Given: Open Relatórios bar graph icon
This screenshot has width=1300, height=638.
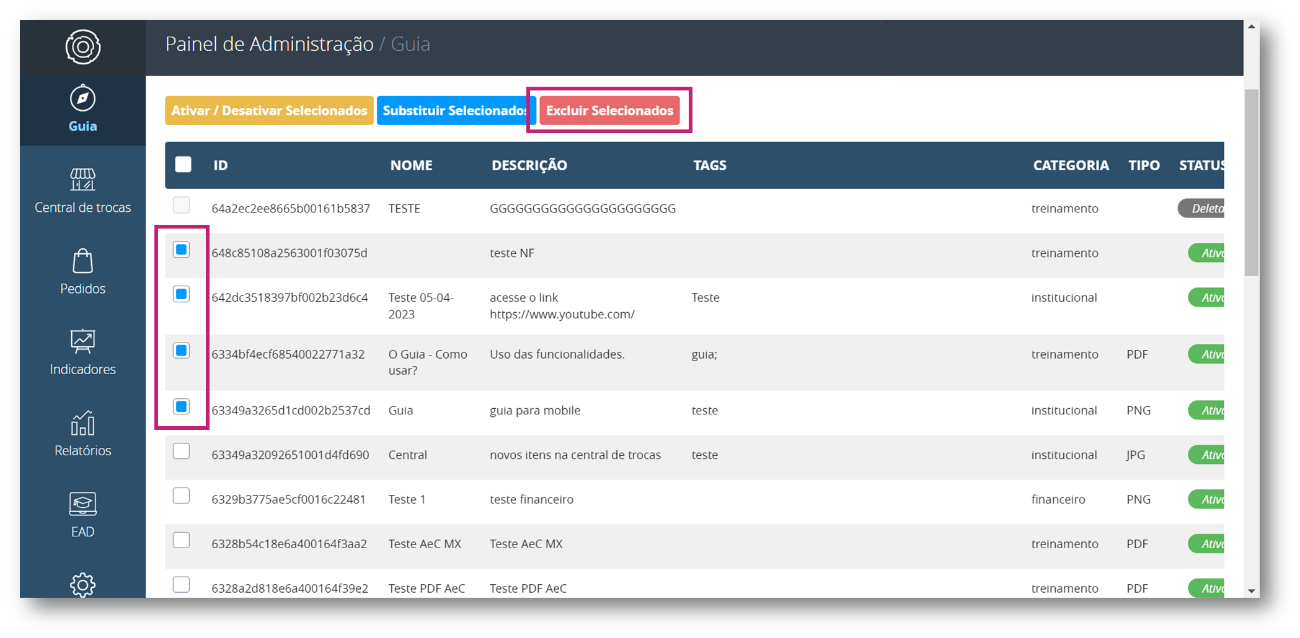Looking at the screenshot, I should 83,423.
